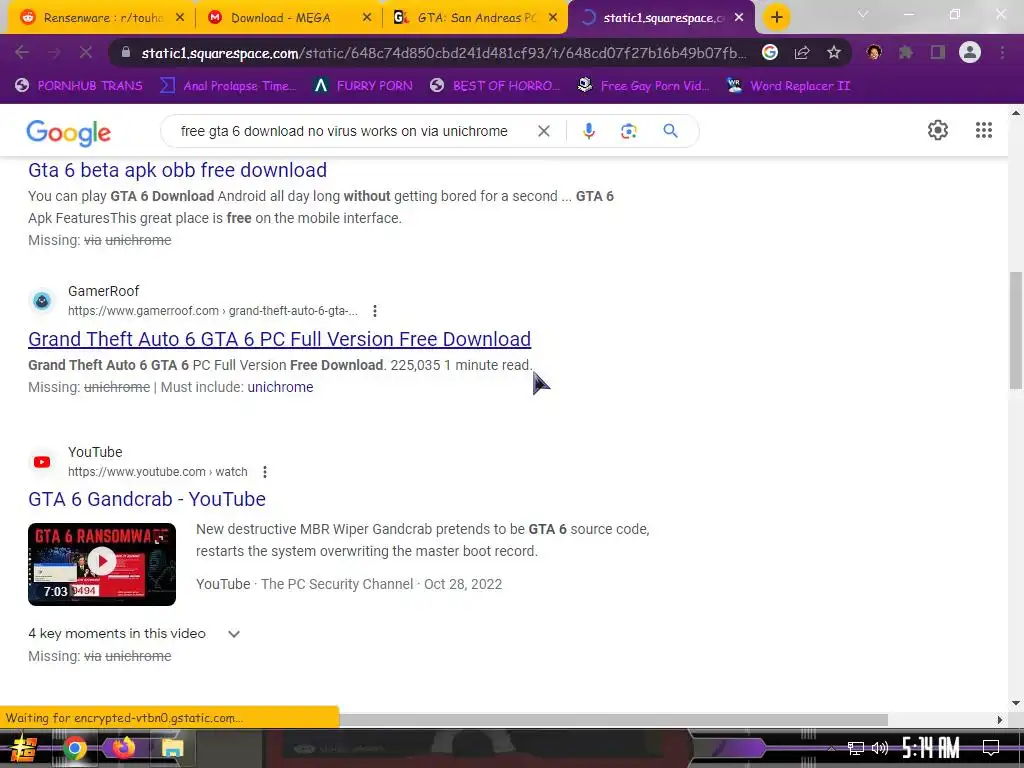
Task: Click the scroll right arrow
Action: click(999, 720)
